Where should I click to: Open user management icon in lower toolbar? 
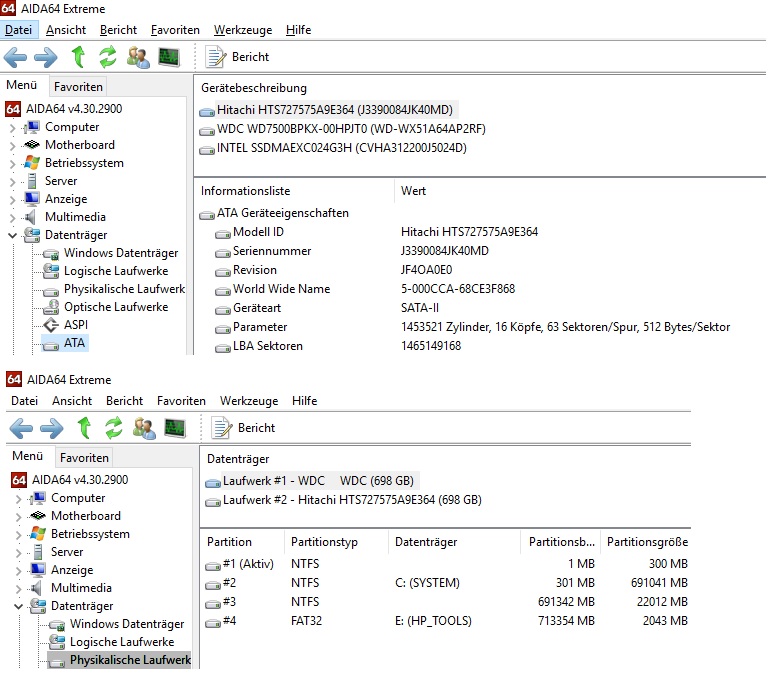tap(144, 428)
